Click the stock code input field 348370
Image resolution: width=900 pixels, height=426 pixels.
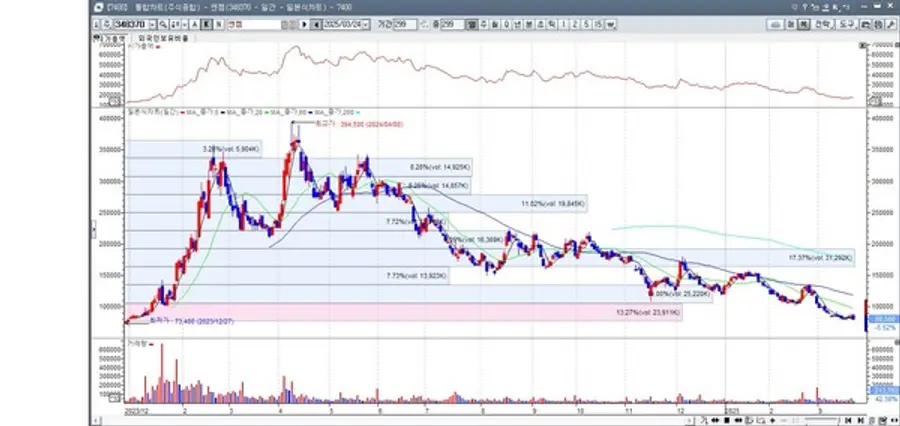[129, 23]
